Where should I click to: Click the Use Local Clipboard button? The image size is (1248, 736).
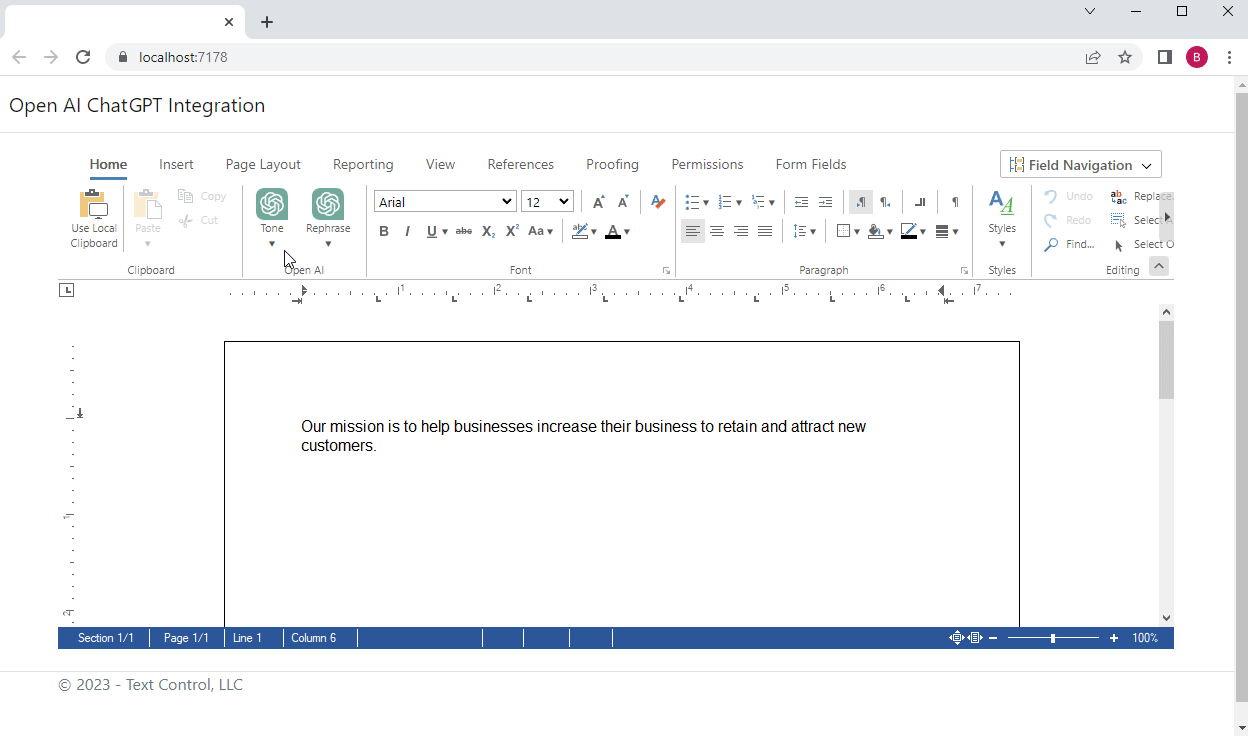click(93, 217)
